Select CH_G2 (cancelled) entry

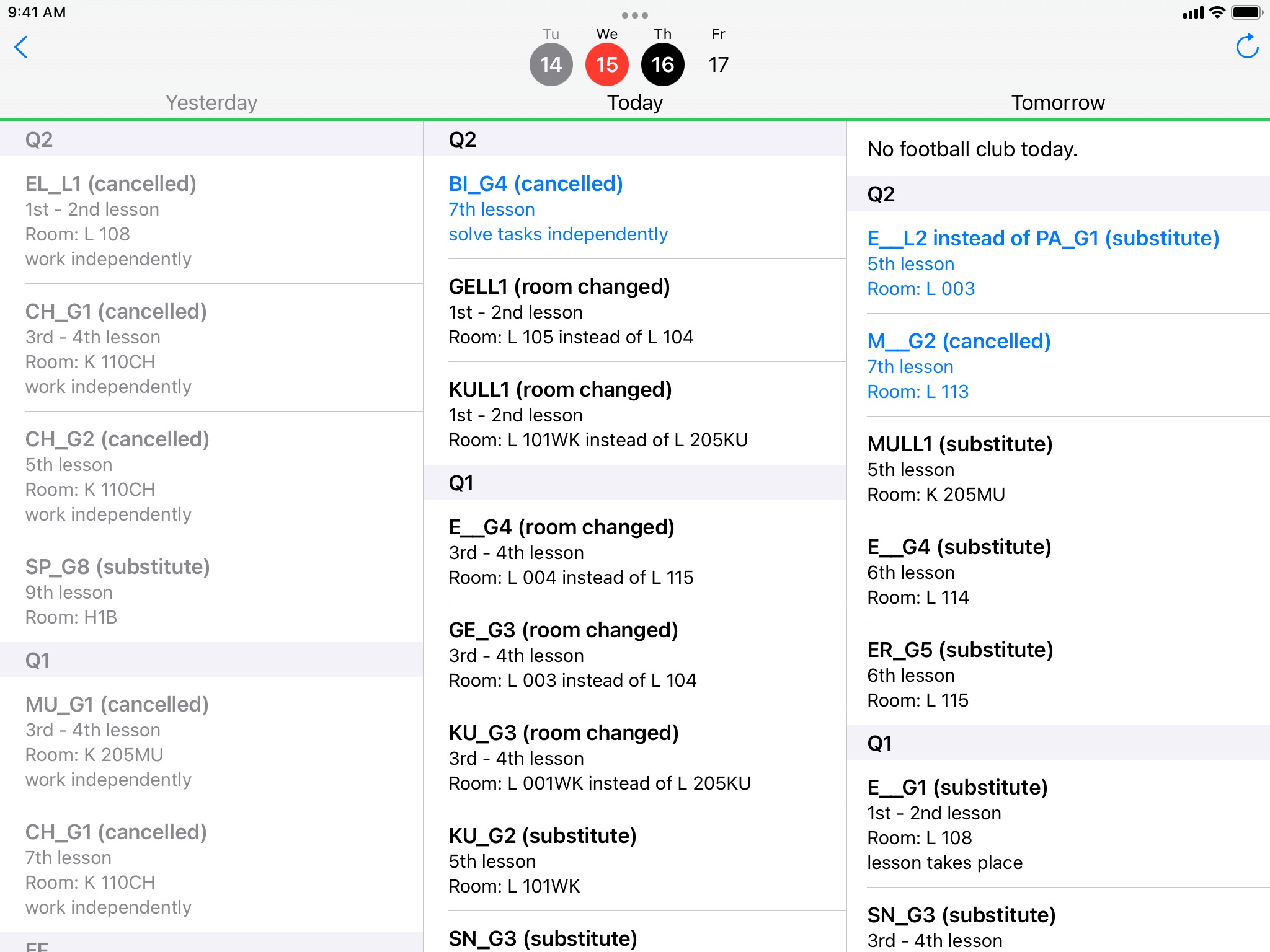pyautogui.click(x=211, y=475)
